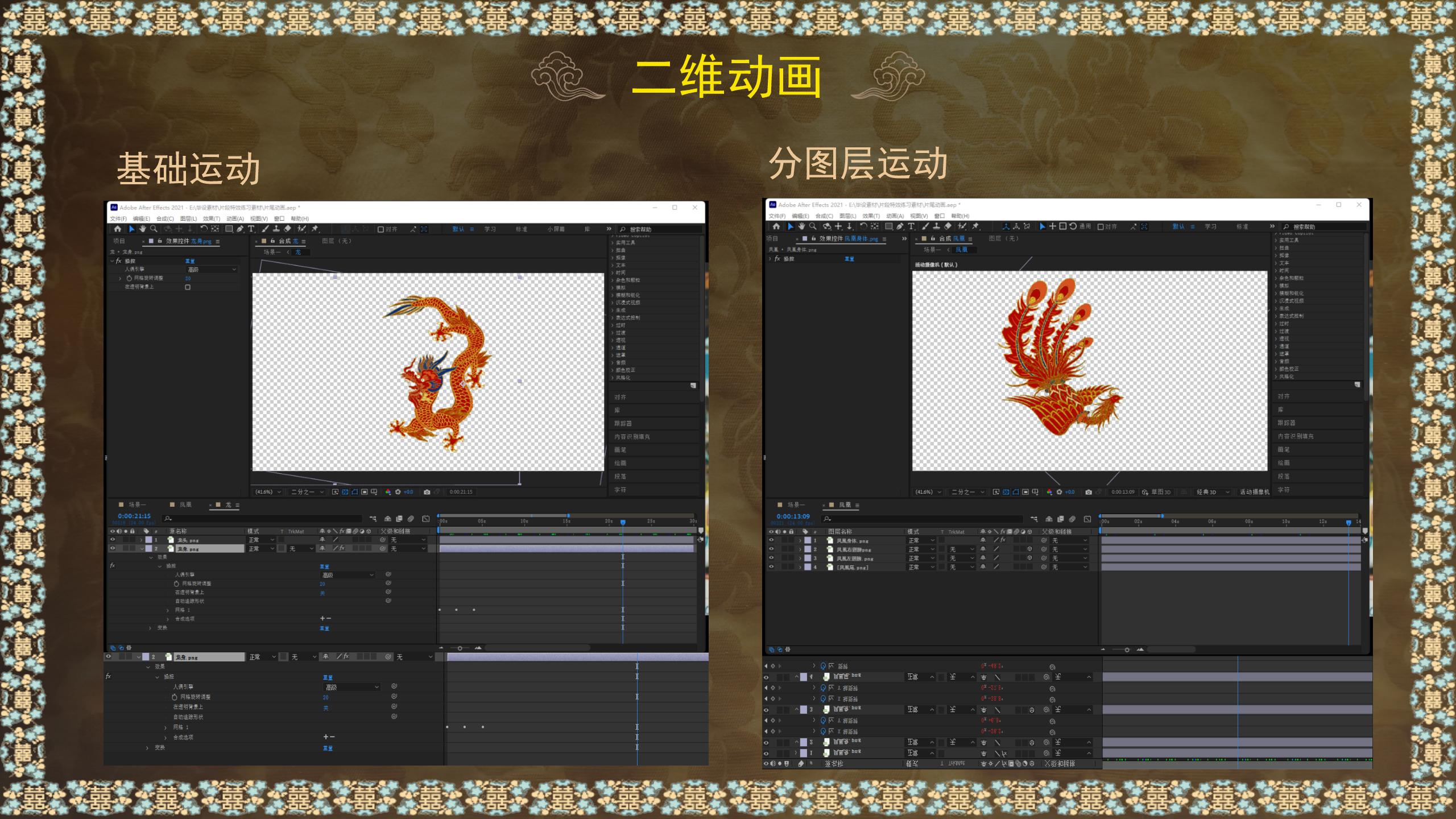Toggle 草图3D draft mode under phoenix viewer
The image size is (1456, 819).
[x=1156, y=492]
